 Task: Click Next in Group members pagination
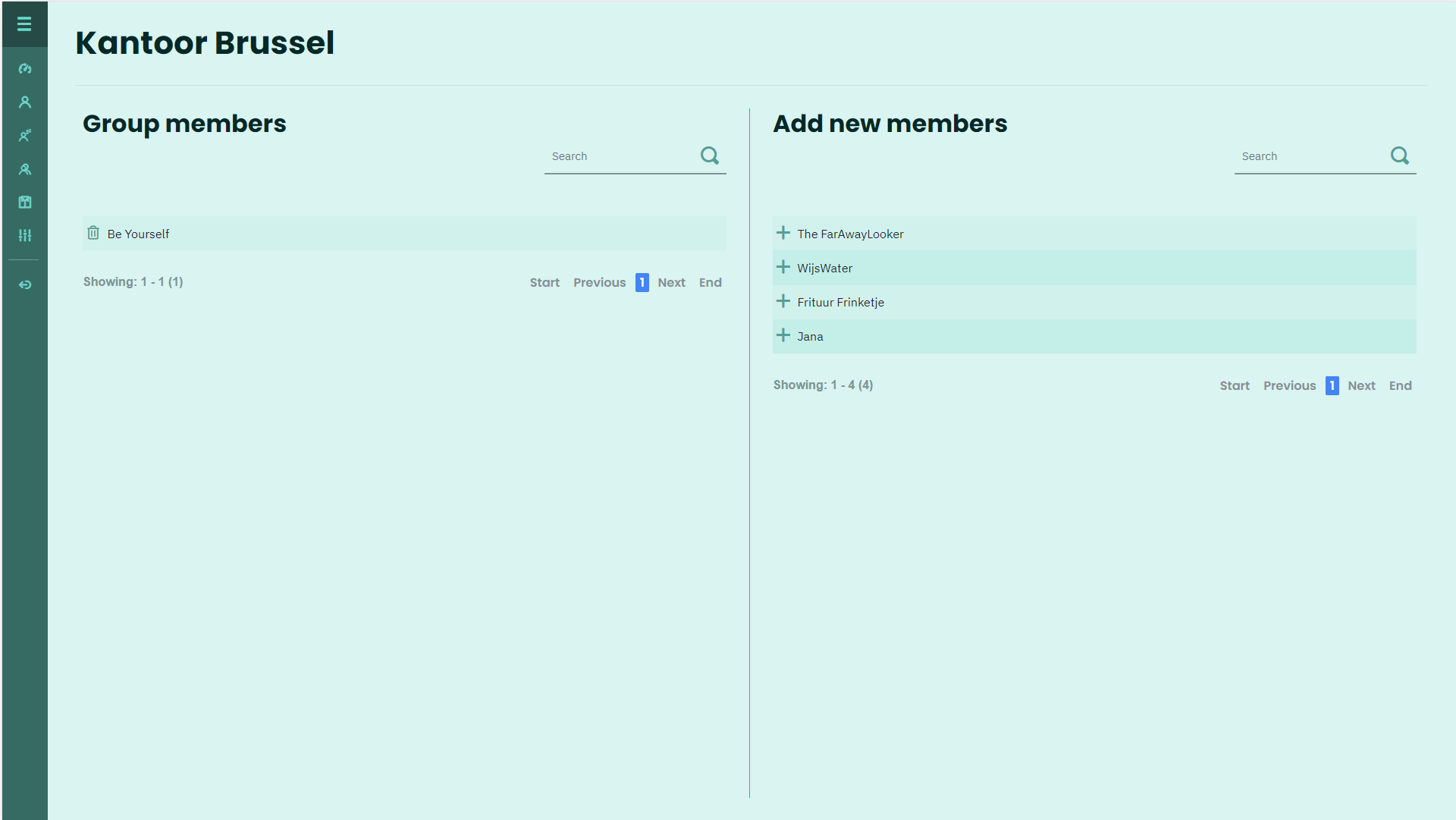tap(671, 282)
